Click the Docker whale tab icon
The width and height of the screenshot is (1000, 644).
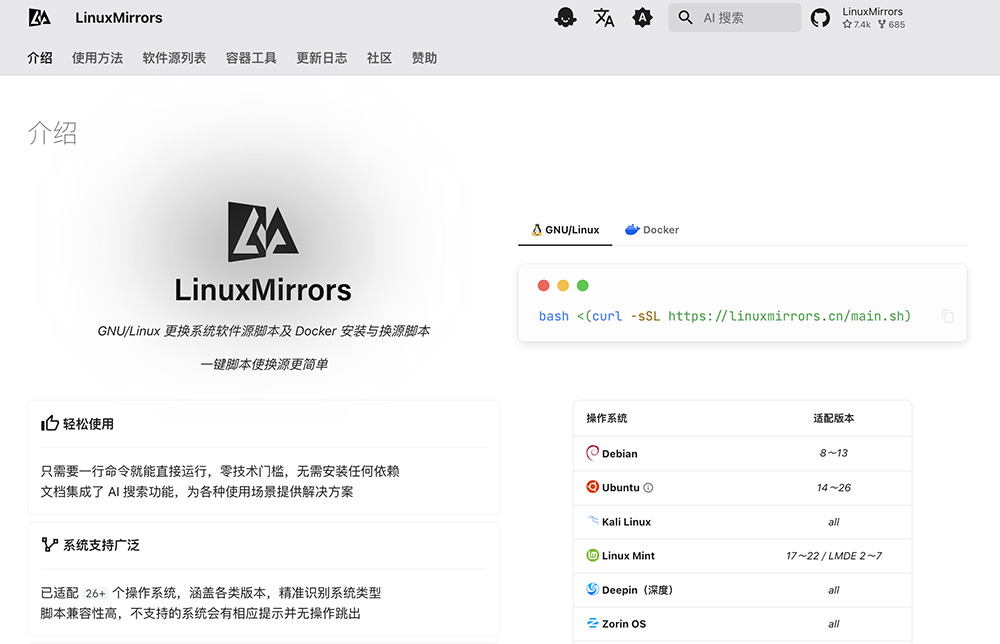[632, 230]
